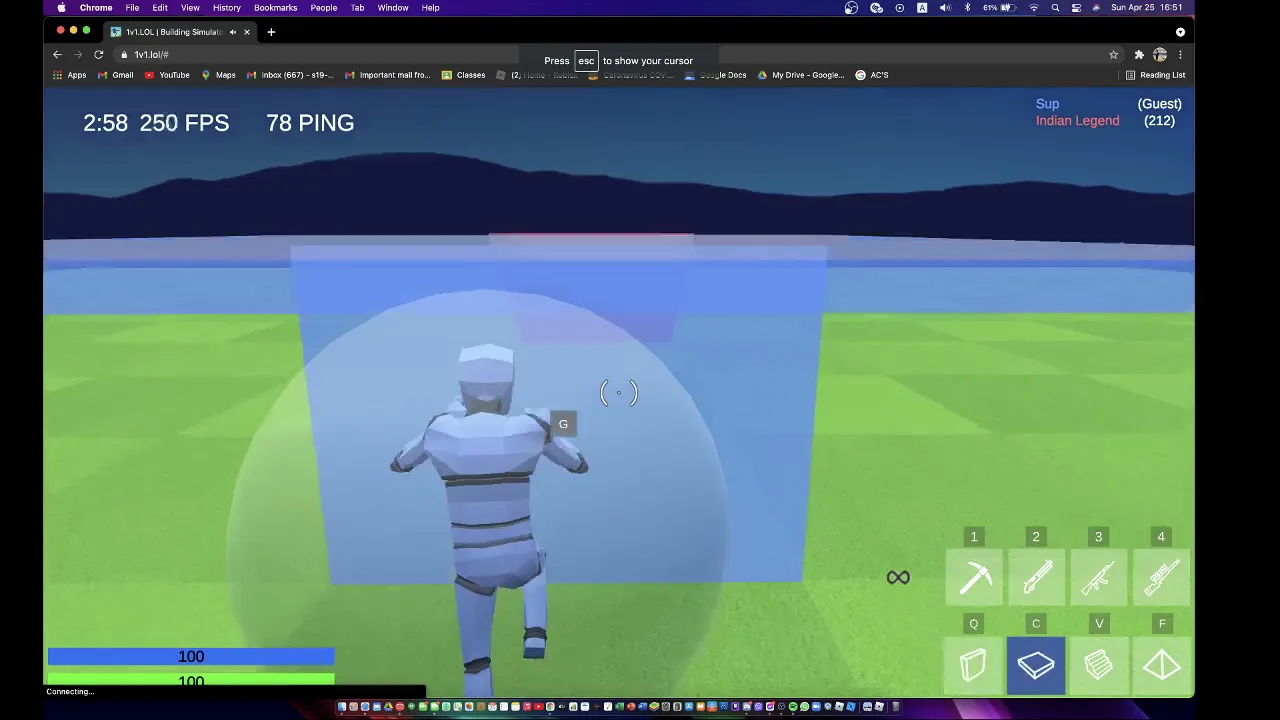Image resolution: width=1280 pixels, height=720 pixels.
Task: Click Indian Legend in the scoreboard
Action: 1077,121
